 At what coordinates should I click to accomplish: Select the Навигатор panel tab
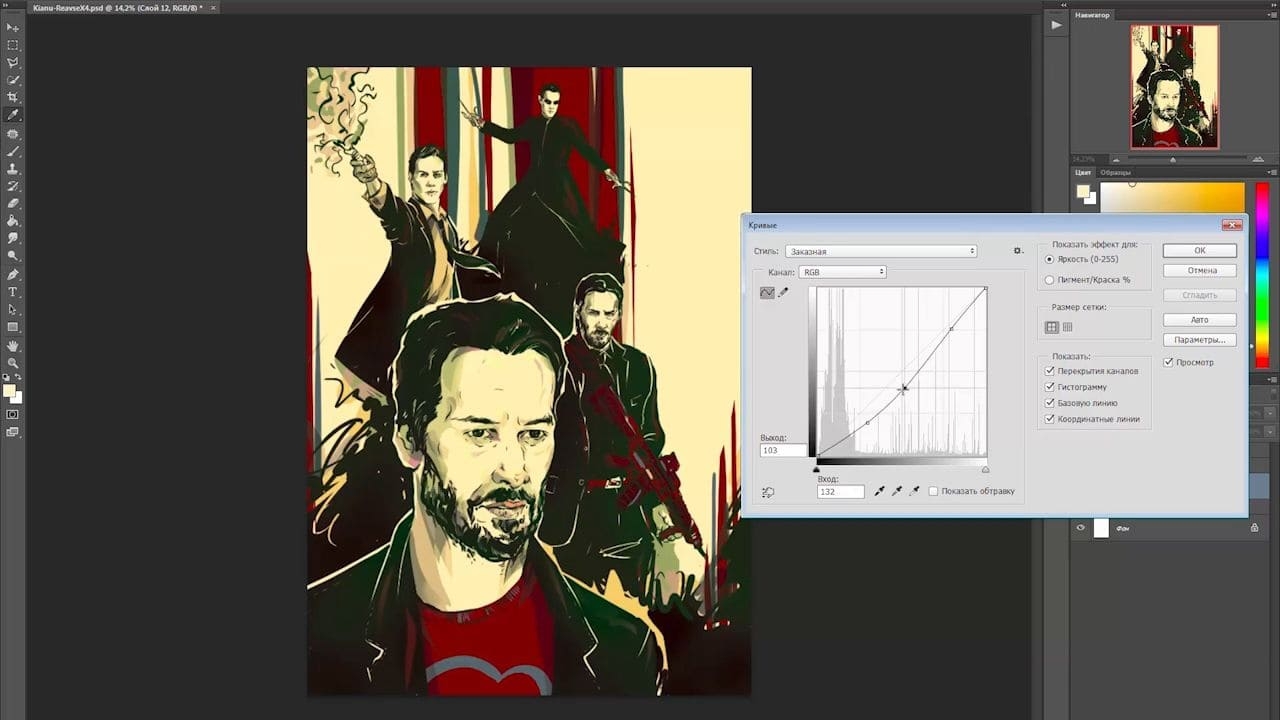coord(1093,15)
